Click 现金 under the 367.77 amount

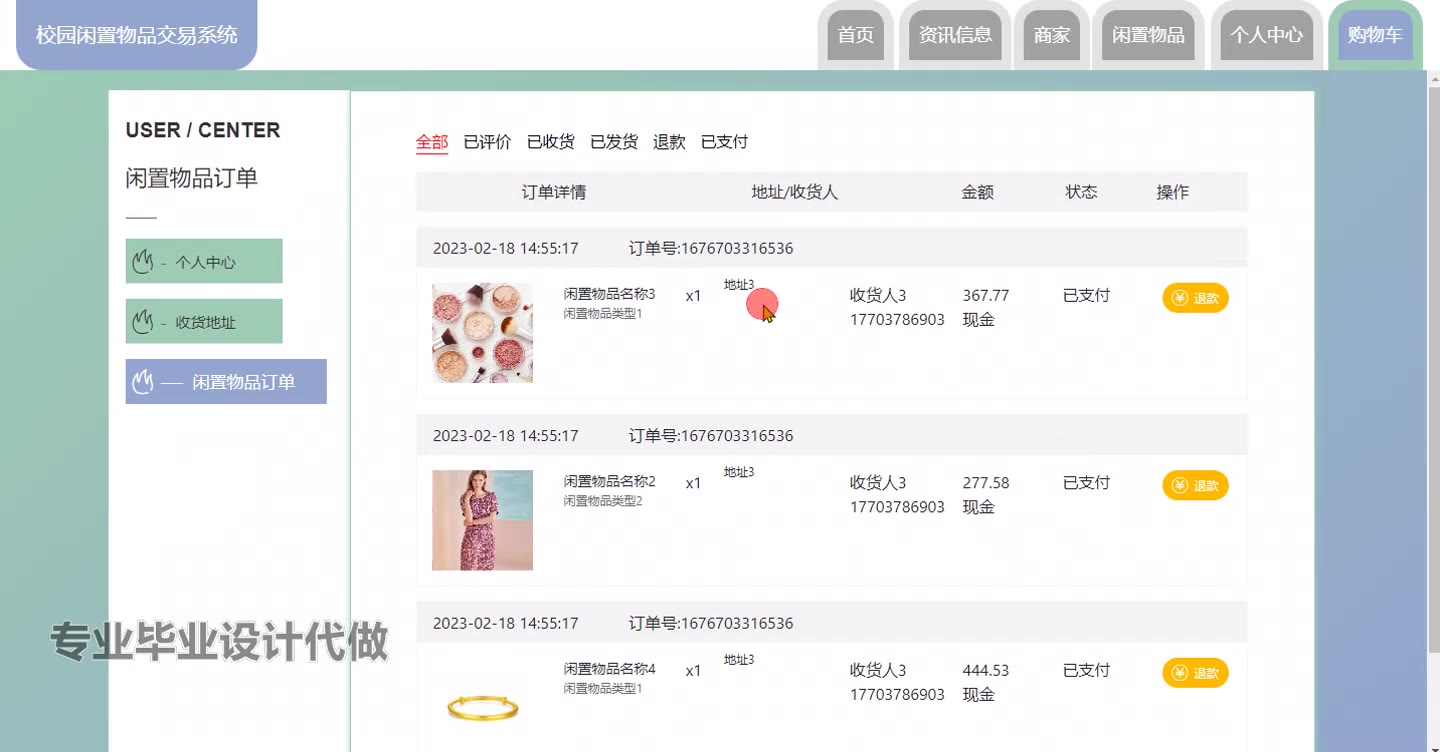click(978, 320)
